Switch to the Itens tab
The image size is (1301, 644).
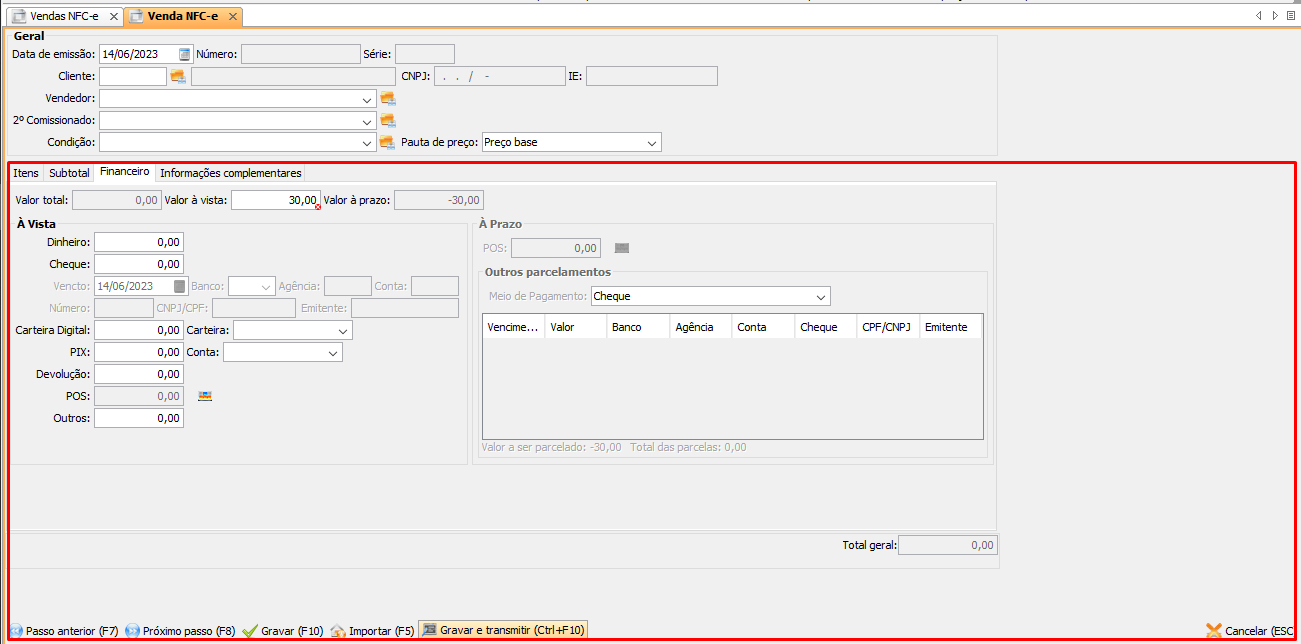click(26, 173)
